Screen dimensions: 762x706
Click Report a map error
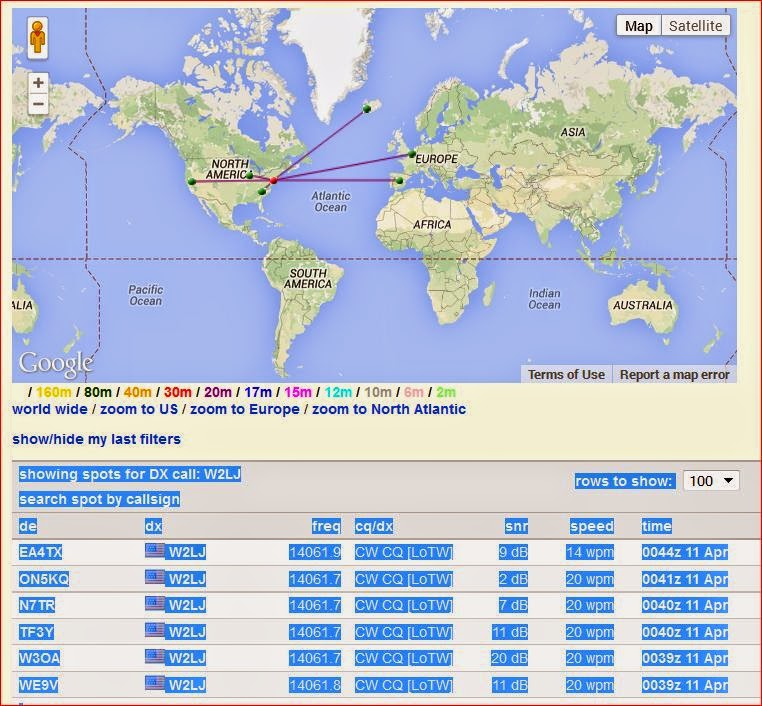[675, 375]
